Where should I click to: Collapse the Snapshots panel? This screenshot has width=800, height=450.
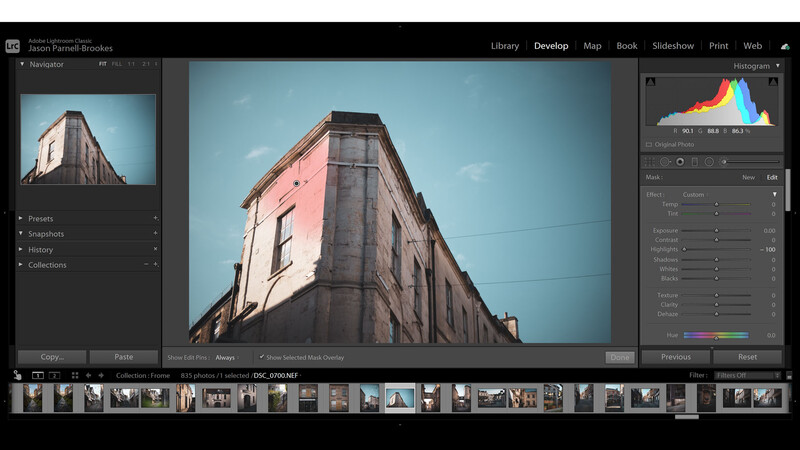click(x=21, y=234)
